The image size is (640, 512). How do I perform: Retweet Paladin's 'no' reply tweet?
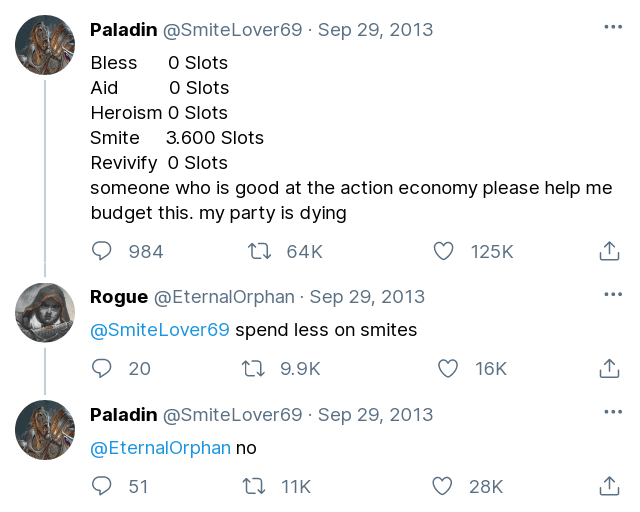(x=254, y=486)
